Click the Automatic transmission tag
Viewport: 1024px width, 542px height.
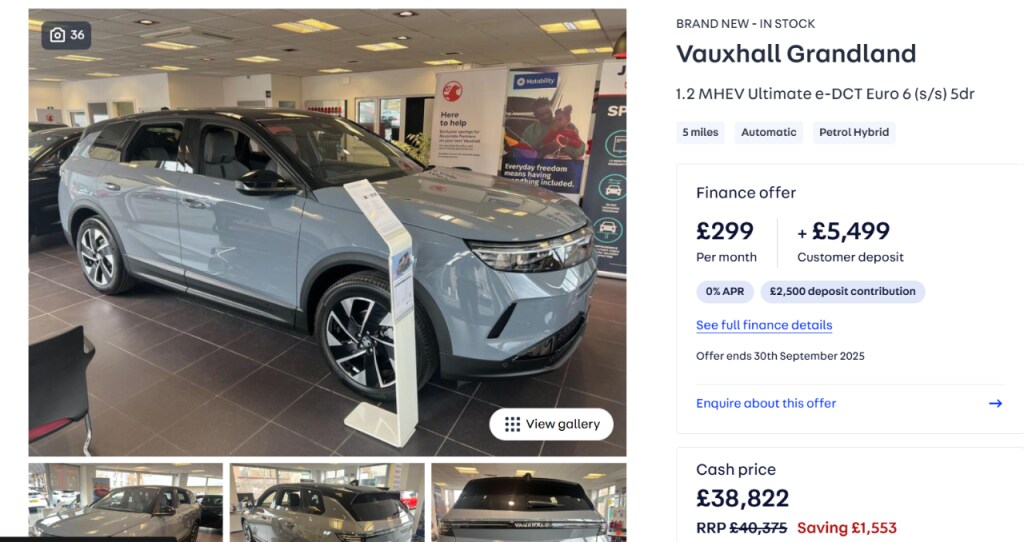coord(769,133)
